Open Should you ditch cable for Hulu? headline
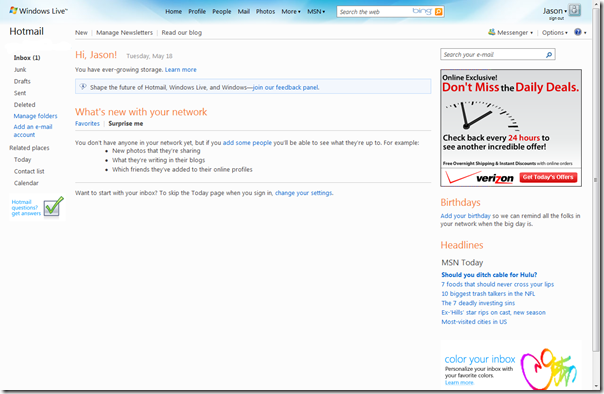Viewport: 604px width, 394px height. [489, 275]
